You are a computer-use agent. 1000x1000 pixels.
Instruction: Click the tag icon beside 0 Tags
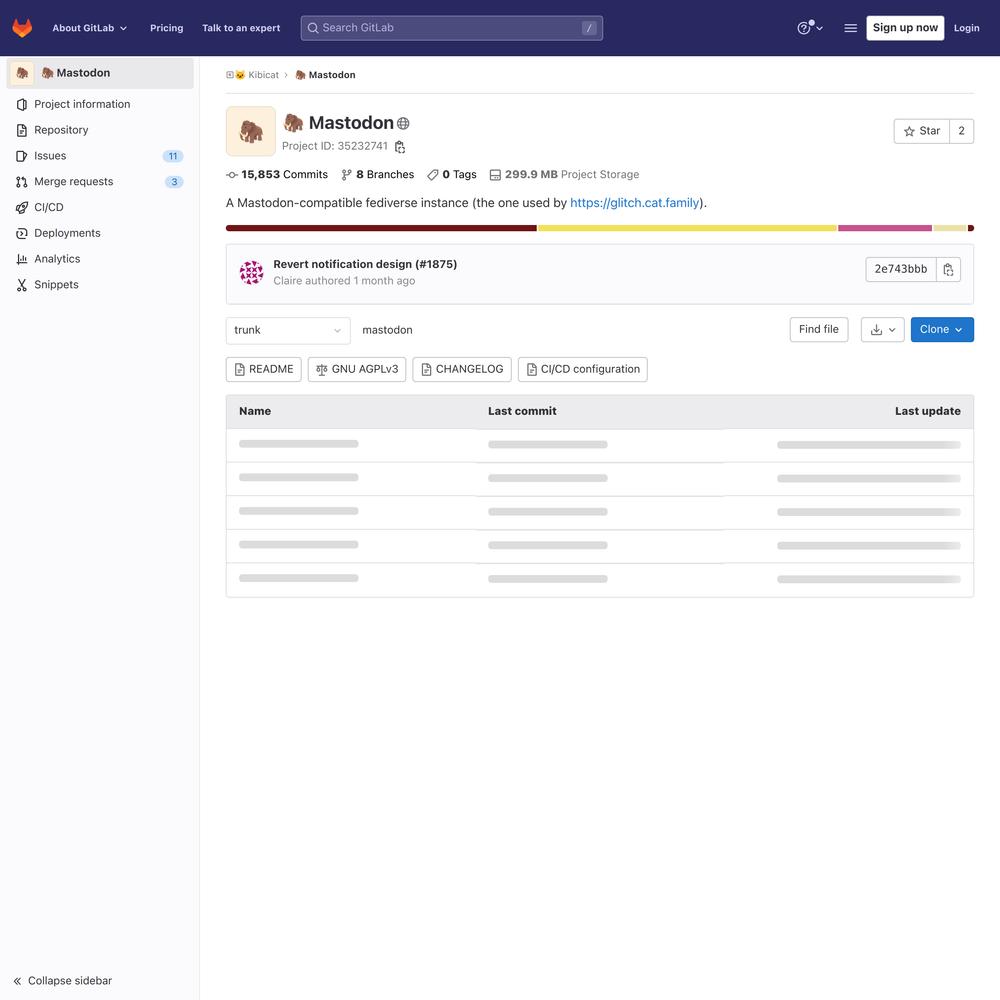(432, 175)
